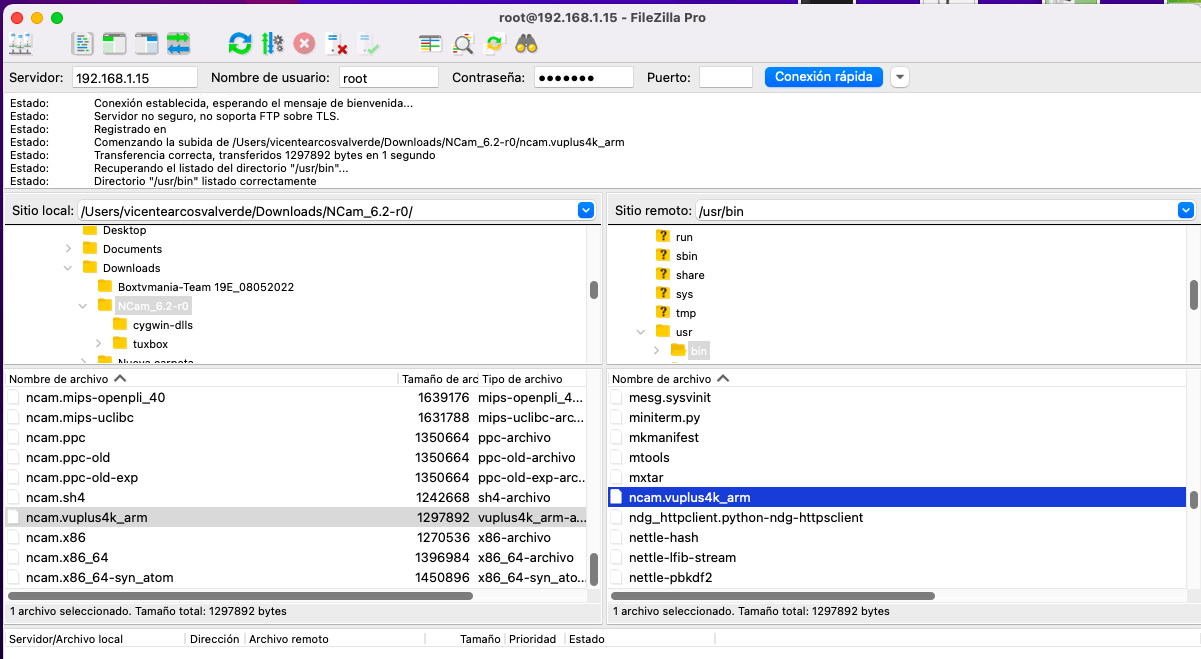Open the quick connect history dropdown arrow
Viewport: 1201px width, 659px height.
[899, 77]
